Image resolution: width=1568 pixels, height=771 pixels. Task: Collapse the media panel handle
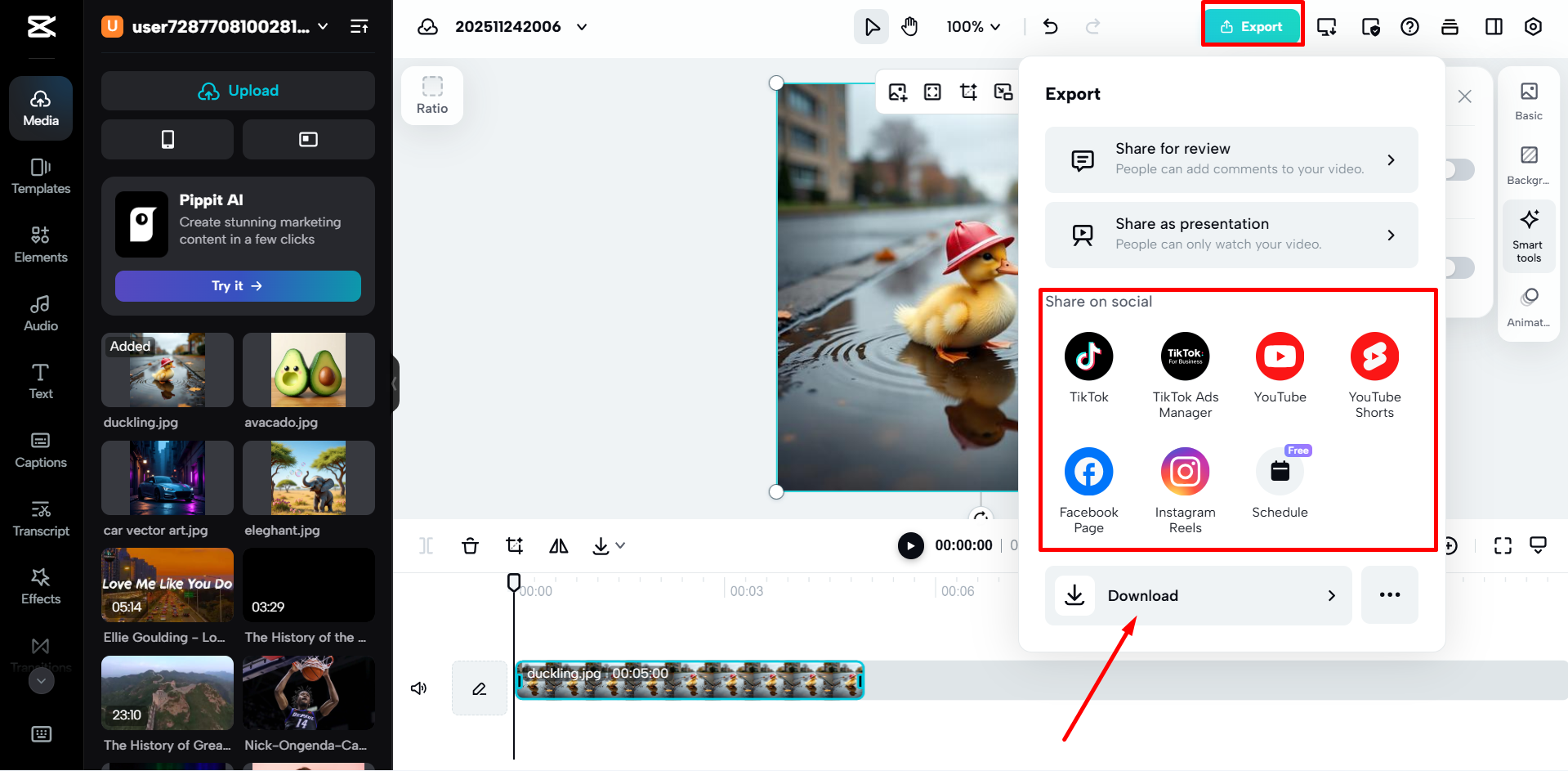pos(395,383)
